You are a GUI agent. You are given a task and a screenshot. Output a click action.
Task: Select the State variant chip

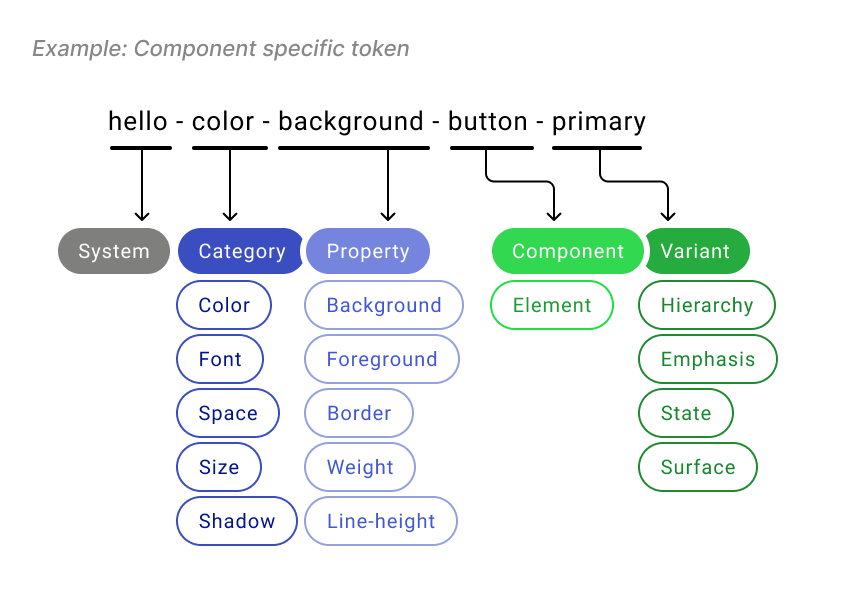[x=686, y=413]
